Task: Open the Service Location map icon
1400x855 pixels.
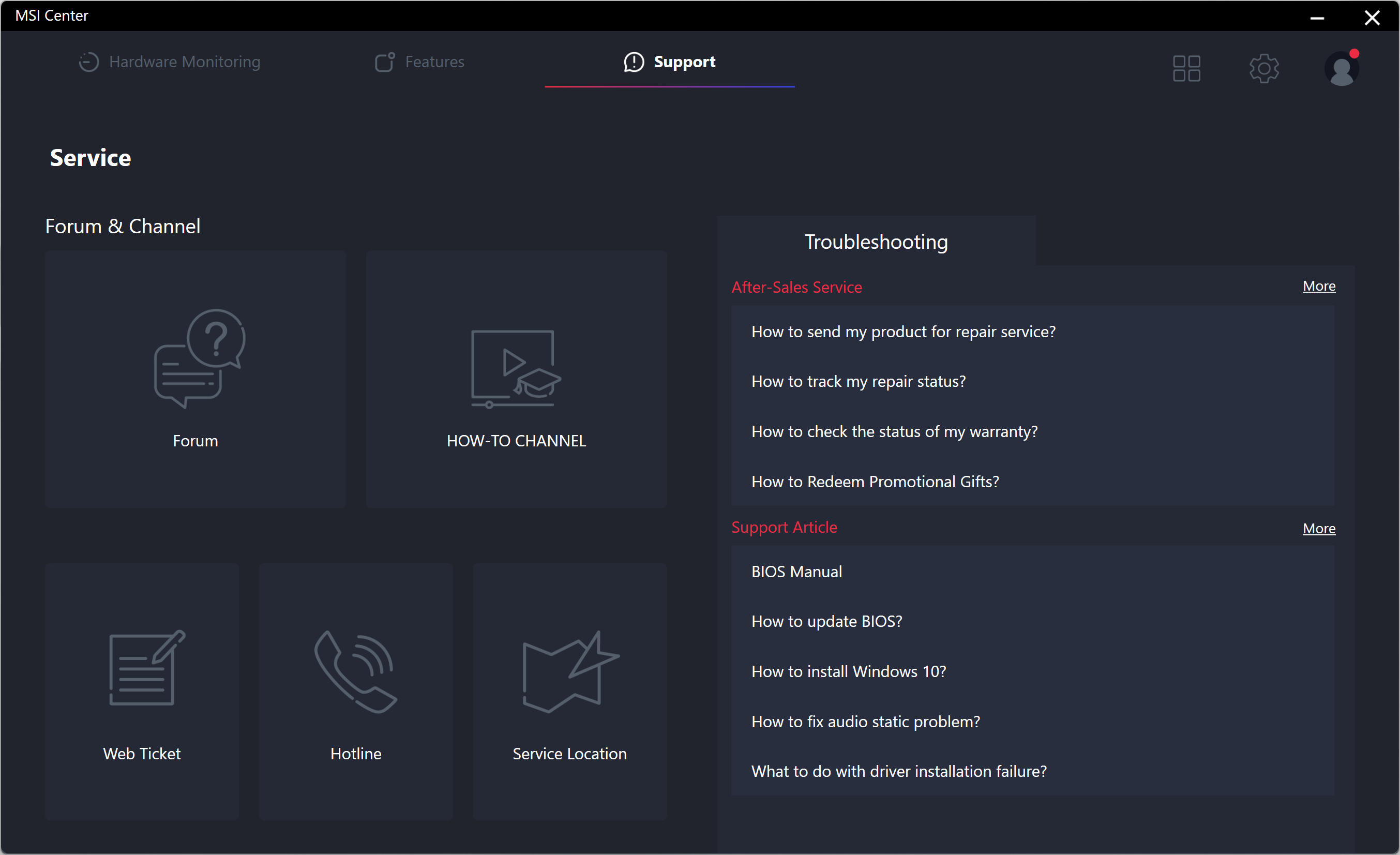Action: (569, 671)
